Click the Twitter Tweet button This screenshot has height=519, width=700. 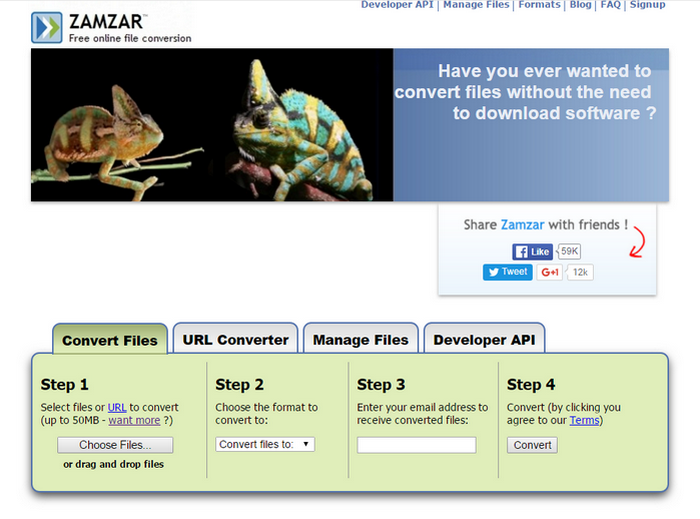pyautogui.click(x=508, y=272)
